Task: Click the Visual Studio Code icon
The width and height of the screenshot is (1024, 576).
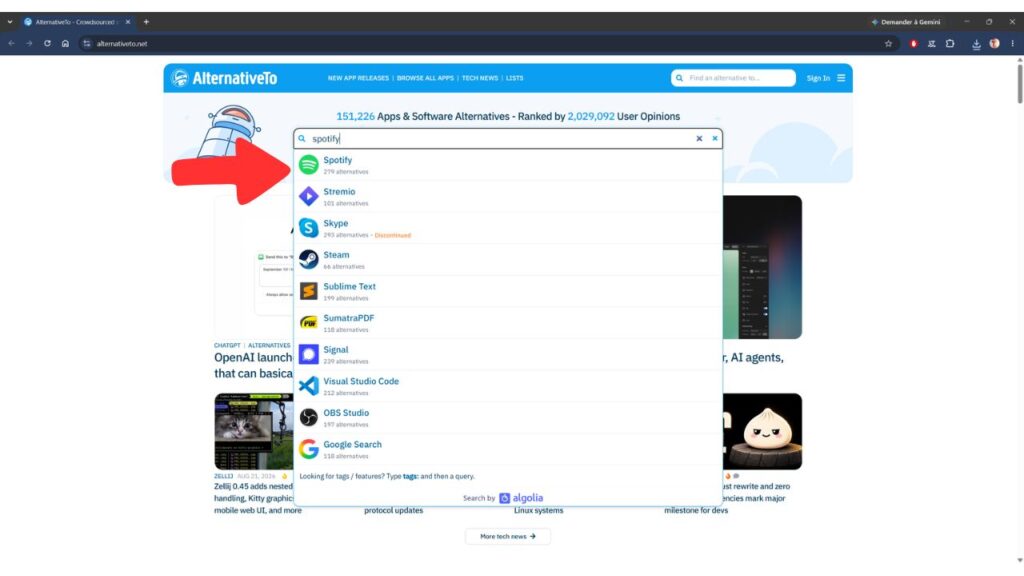Action: click(308, 386)
